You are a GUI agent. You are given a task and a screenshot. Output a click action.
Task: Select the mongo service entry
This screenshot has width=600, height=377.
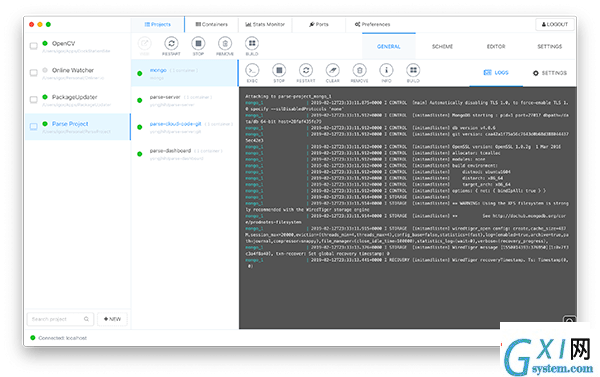[x=185, y=73]
